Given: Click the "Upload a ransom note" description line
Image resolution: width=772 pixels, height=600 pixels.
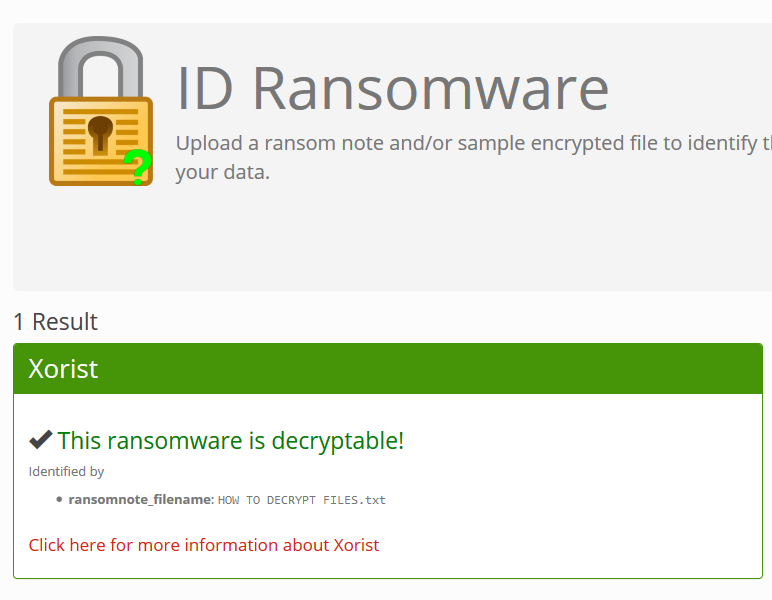Looking at the screenshot, I should coord(474,143).
